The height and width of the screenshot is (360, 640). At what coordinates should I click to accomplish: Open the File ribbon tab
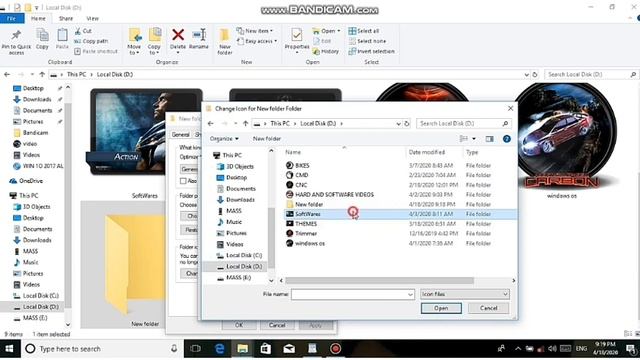pyautogui.click(x=11, y=18)
